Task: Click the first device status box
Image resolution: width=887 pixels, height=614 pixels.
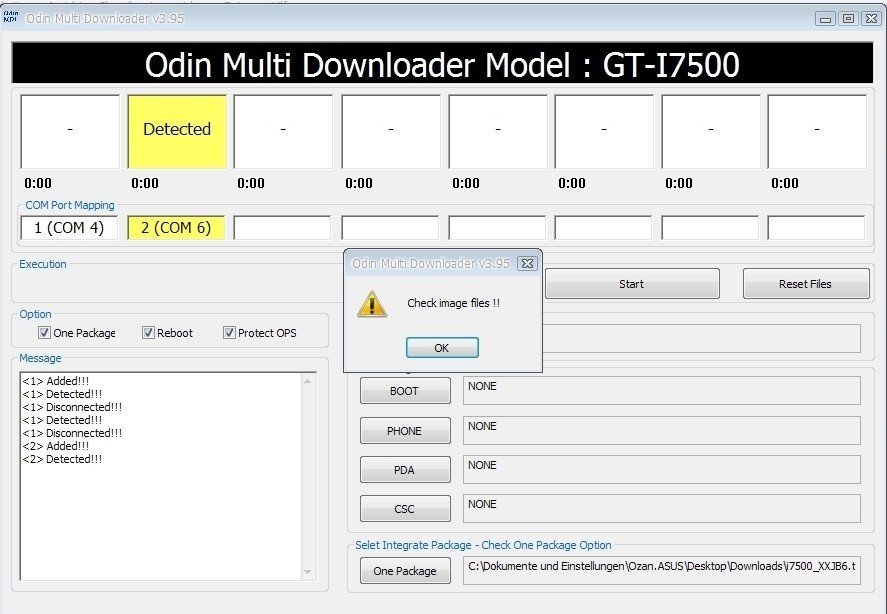Action: pos(70,131)
